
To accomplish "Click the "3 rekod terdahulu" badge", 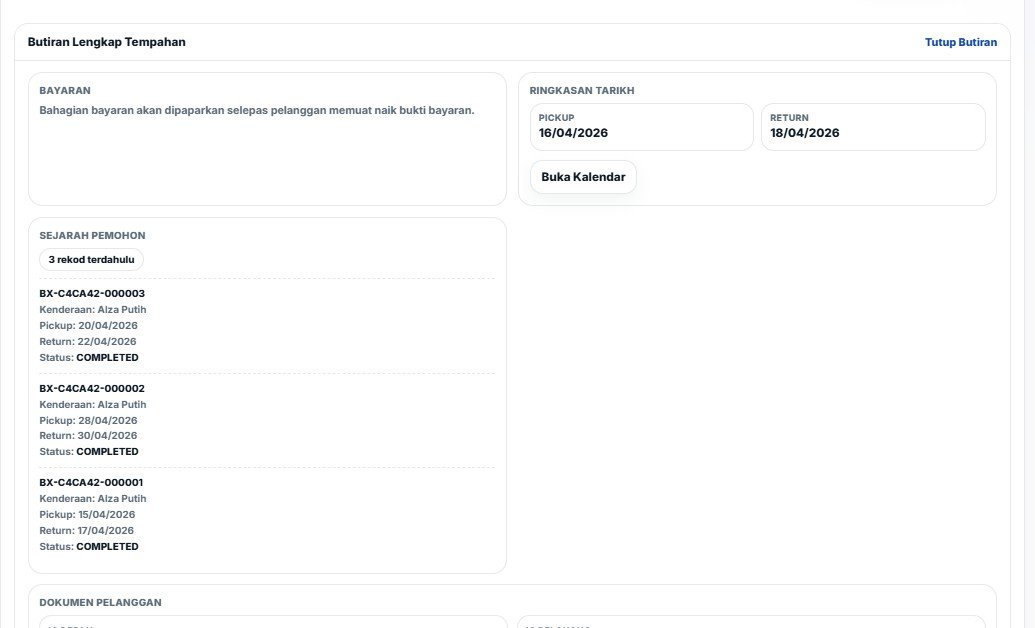I will 92,259.
